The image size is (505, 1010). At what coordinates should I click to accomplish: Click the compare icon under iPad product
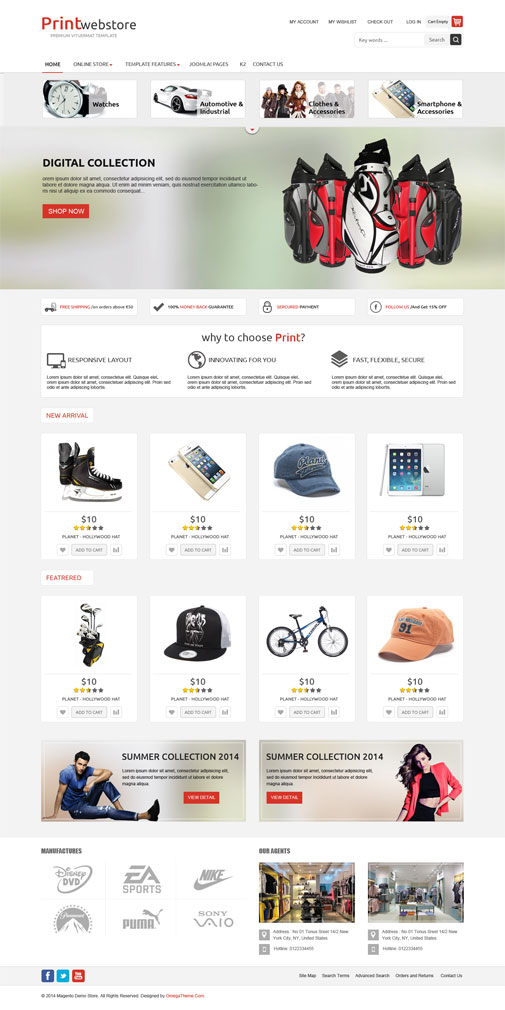pos(442,550)
